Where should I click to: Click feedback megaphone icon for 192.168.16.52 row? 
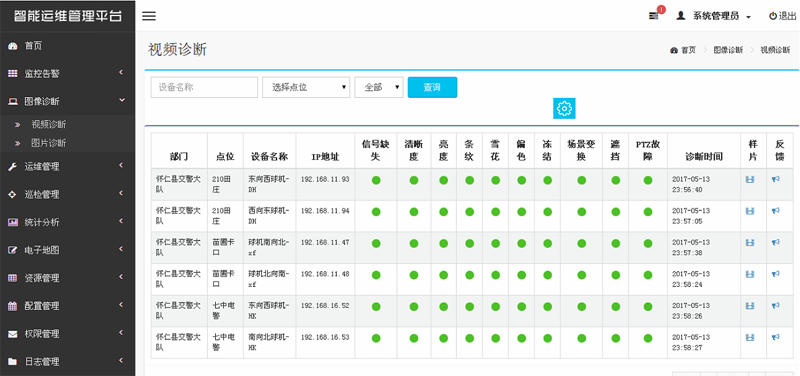click(776, 305)
